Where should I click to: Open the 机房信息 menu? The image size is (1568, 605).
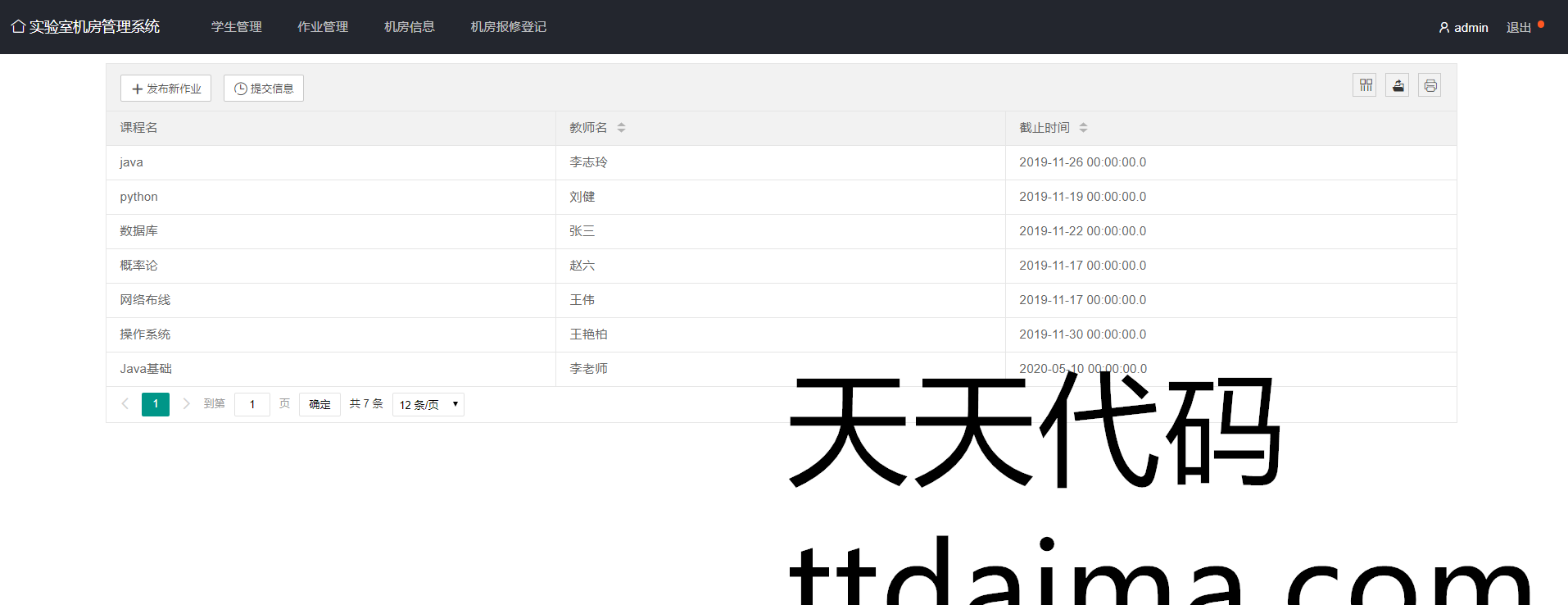(x=409, y=27)
